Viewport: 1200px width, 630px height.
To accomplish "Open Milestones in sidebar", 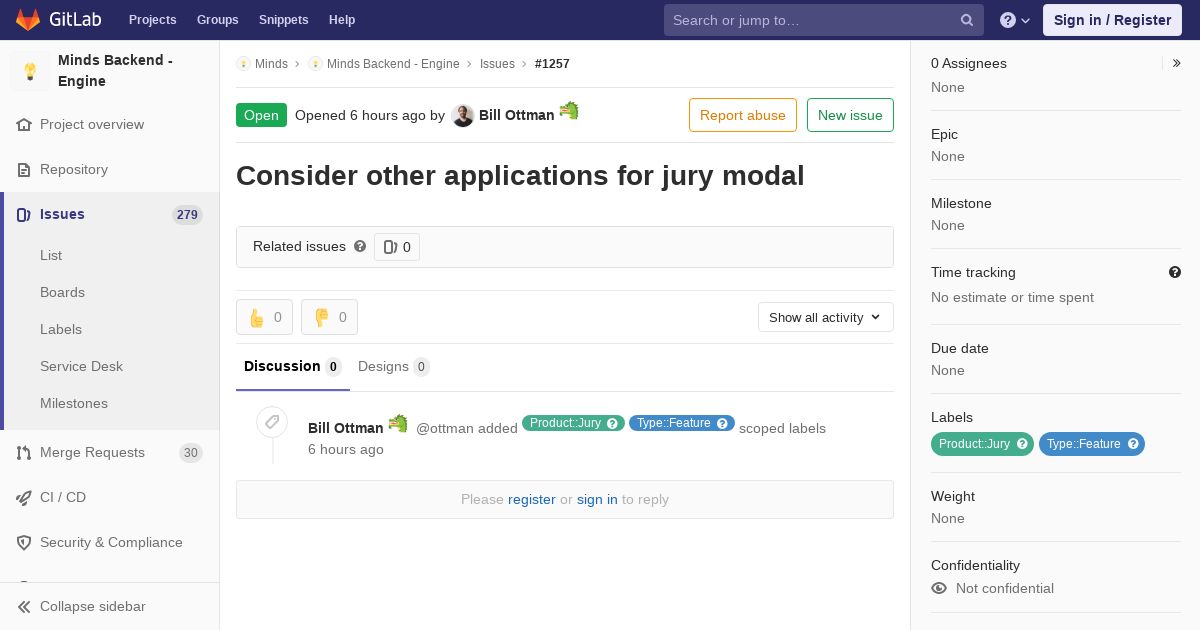I will (x=74, y=404).
